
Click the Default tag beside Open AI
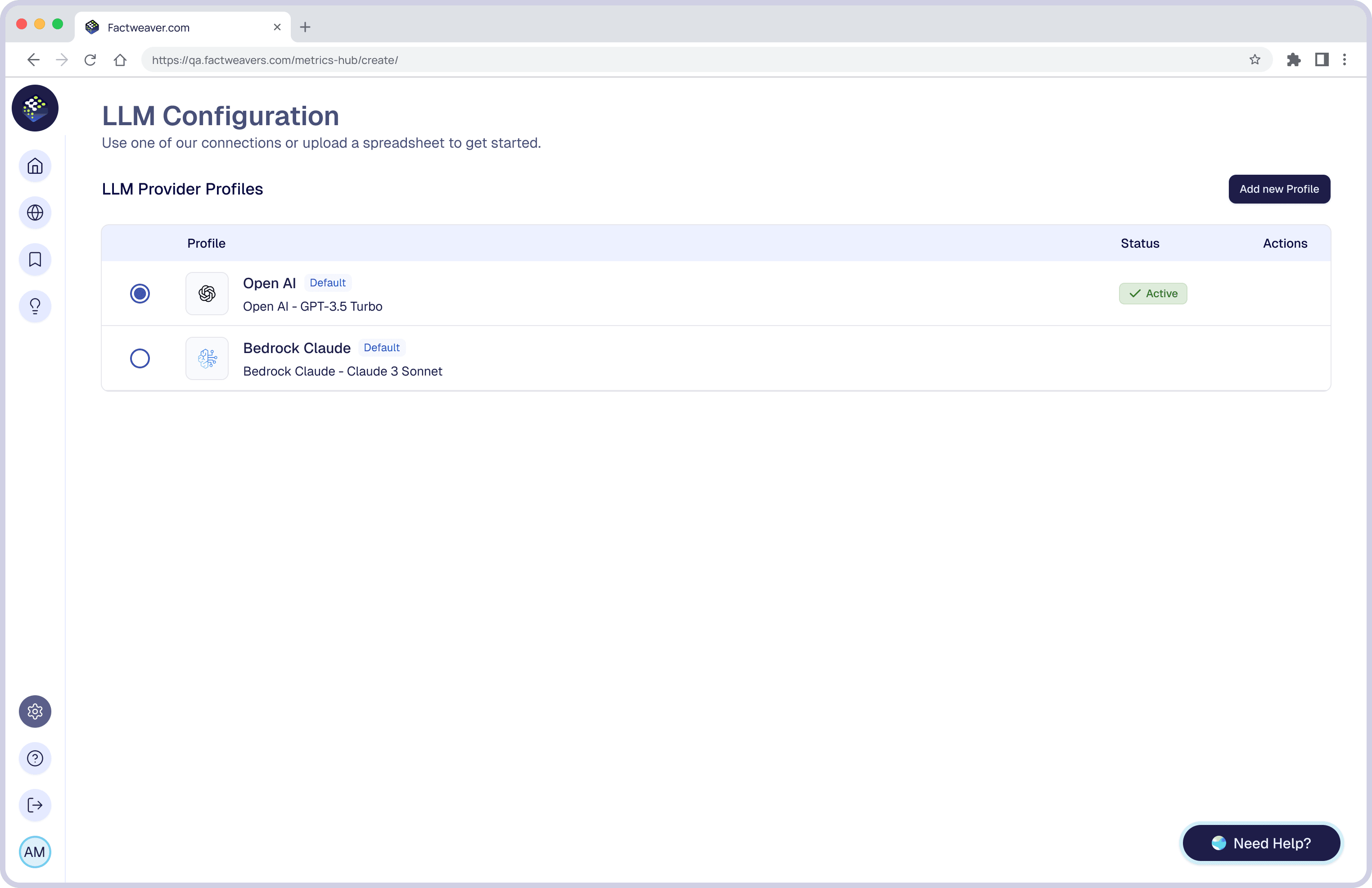click(328, 282)
